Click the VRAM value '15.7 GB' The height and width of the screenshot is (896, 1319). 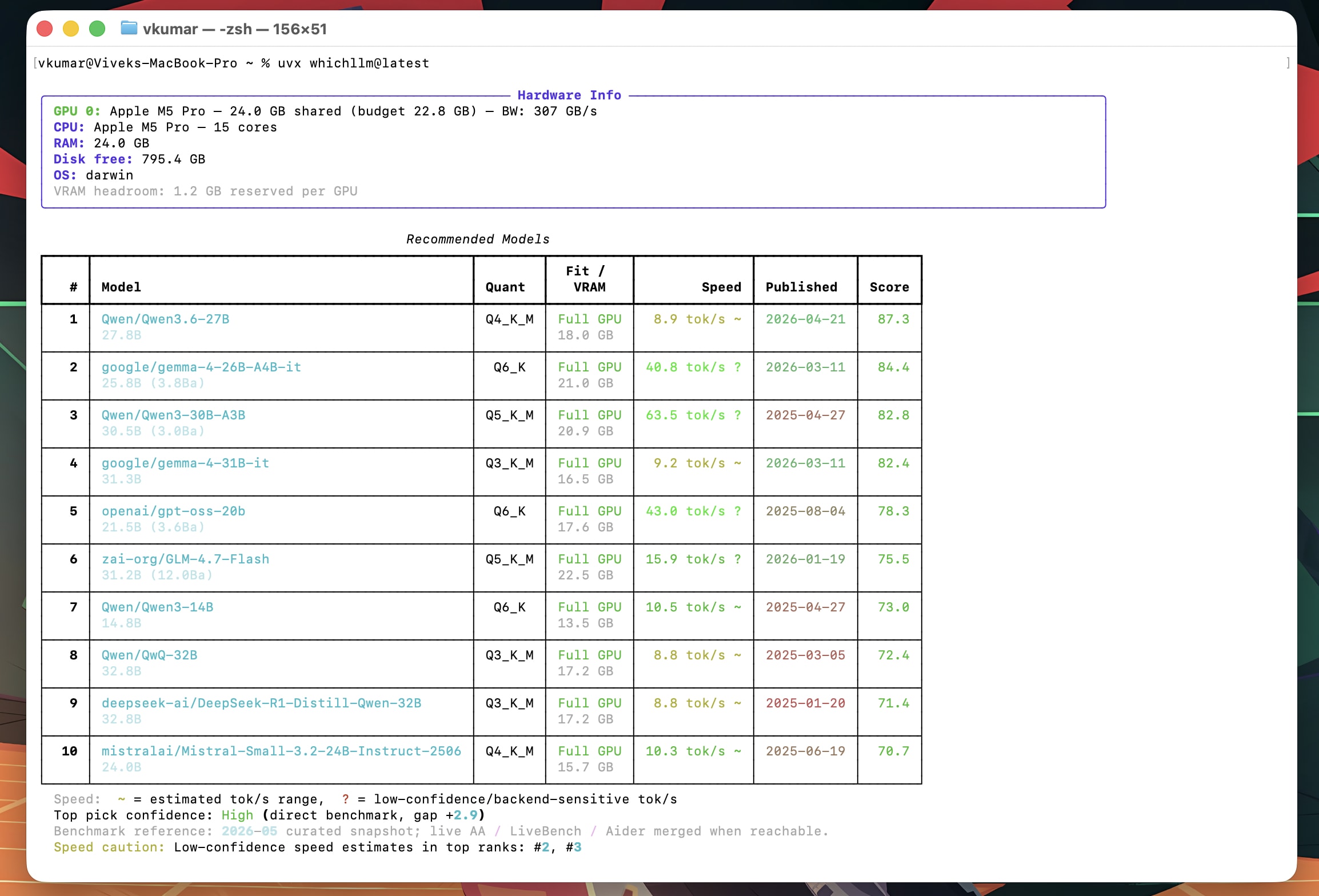[585, 767]
